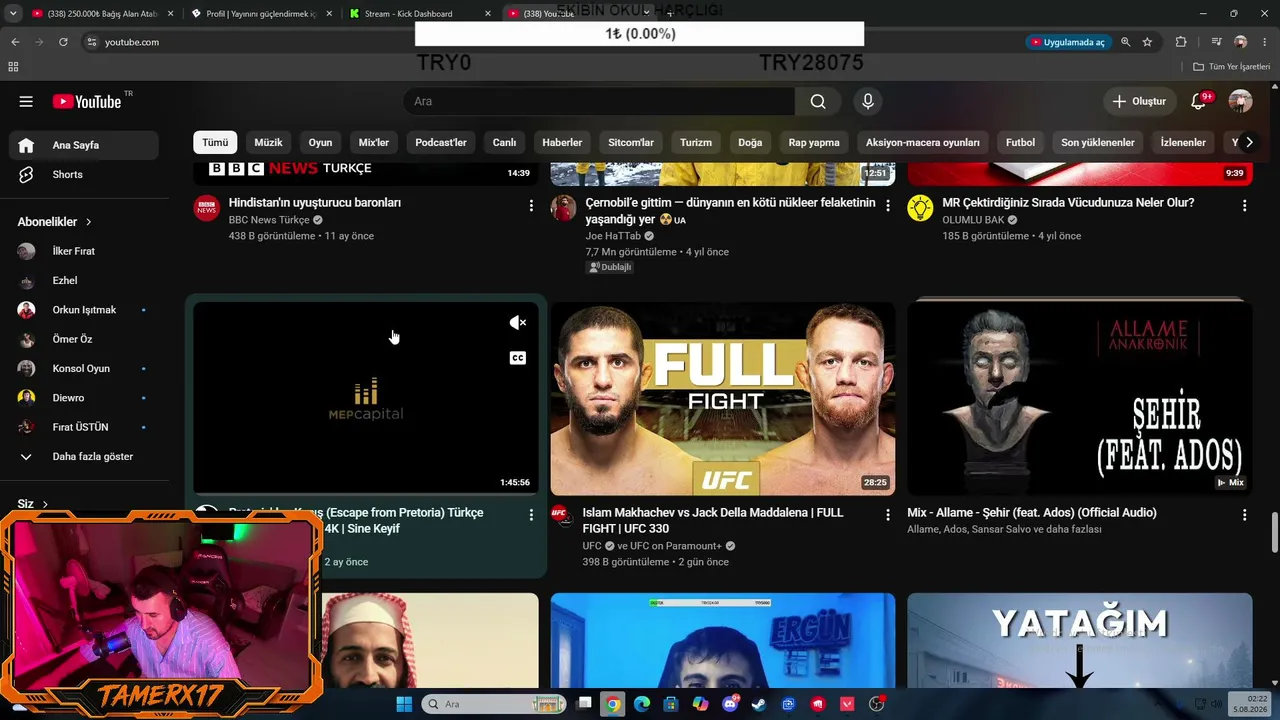Open more options for the Çernobil video

(x=887, y=205)
